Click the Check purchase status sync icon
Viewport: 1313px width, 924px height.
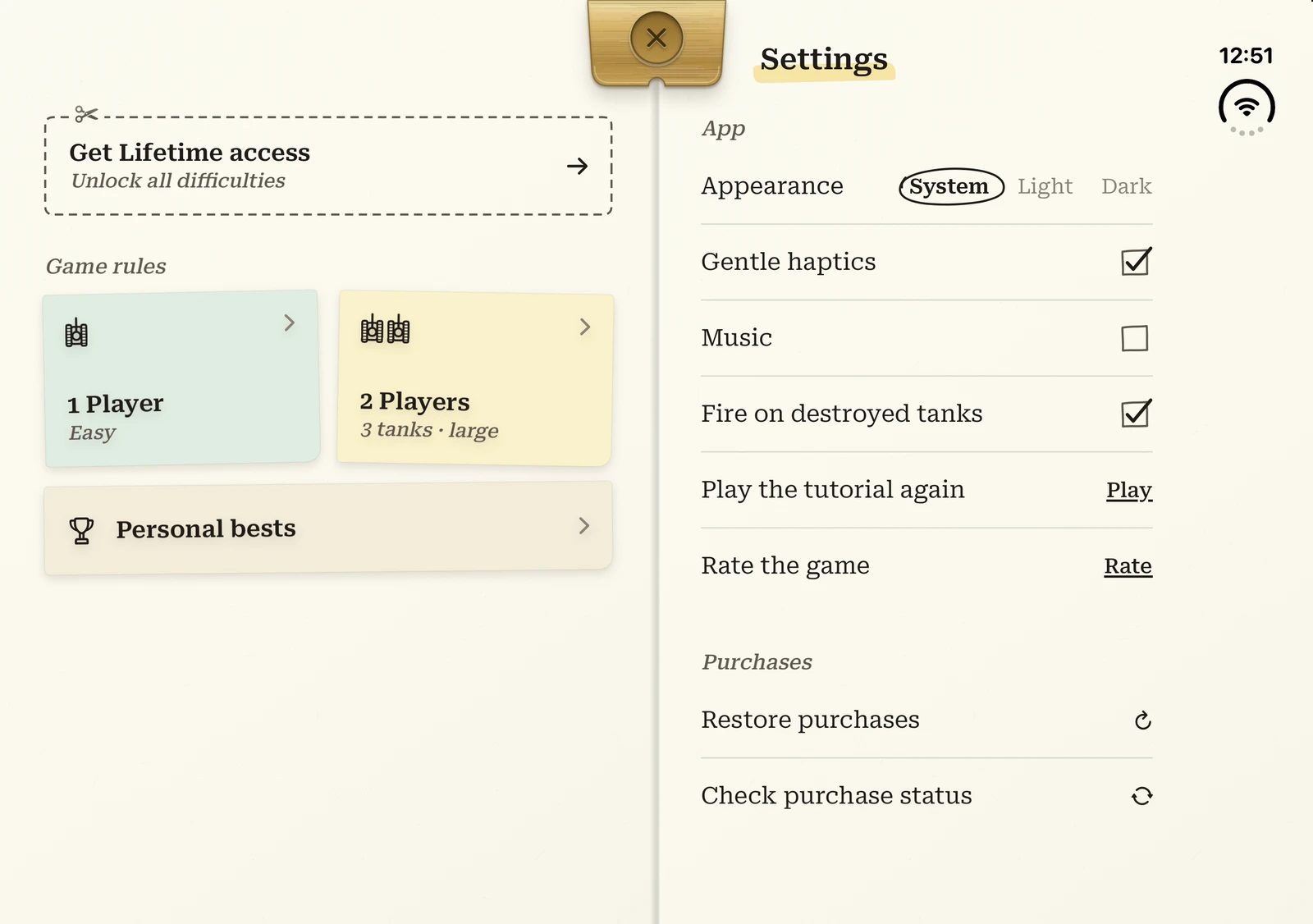tap(1142, 796)
